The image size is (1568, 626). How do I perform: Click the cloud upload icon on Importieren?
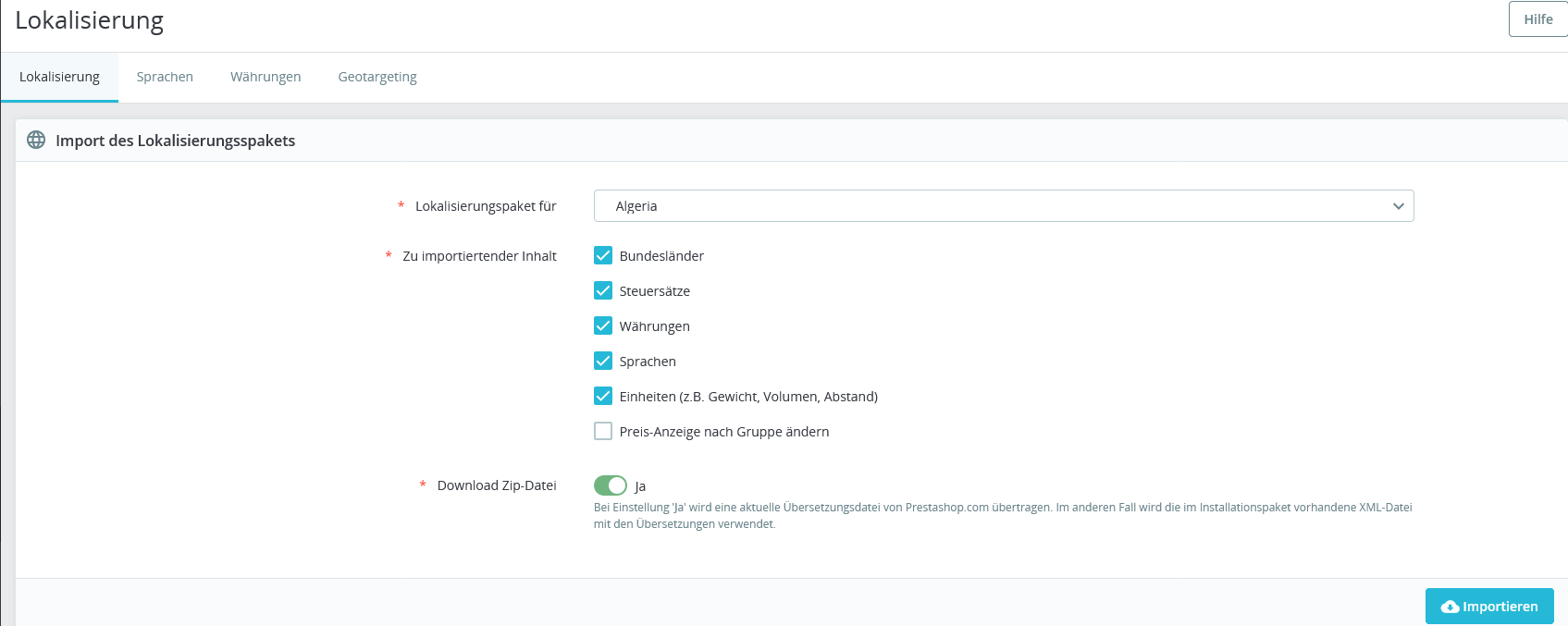click(1450, 607)
